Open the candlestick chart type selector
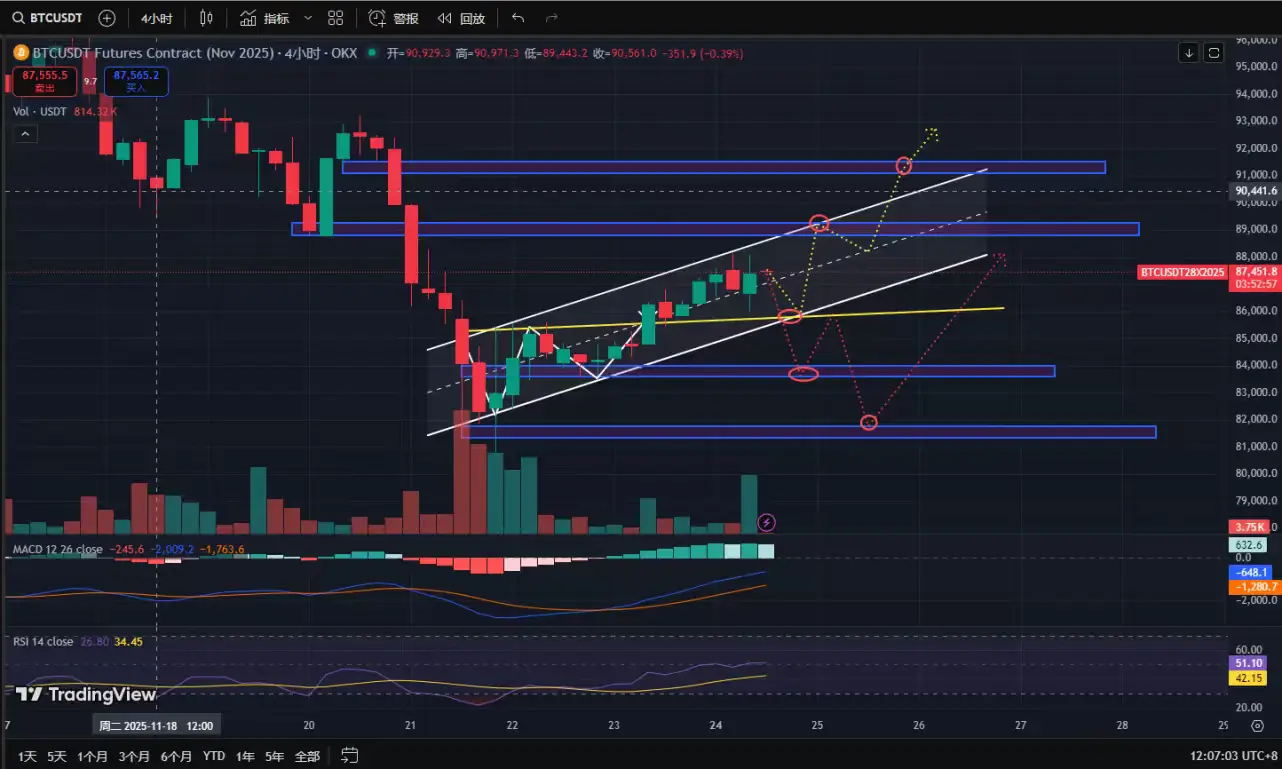This screenshot has height=769, width=1282. pos(206,18)
